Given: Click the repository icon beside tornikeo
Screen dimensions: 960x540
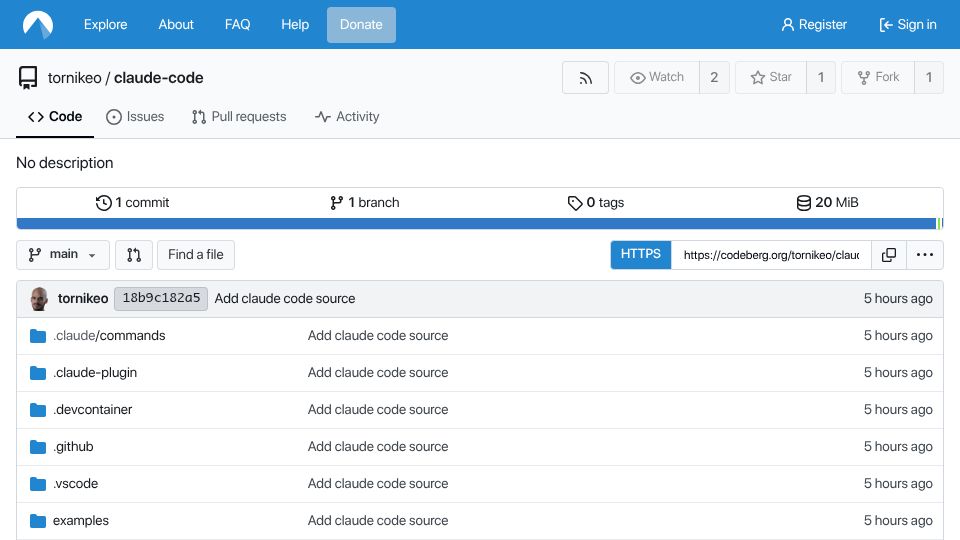Looking at the screenshot, I should [x=28, y=78].
